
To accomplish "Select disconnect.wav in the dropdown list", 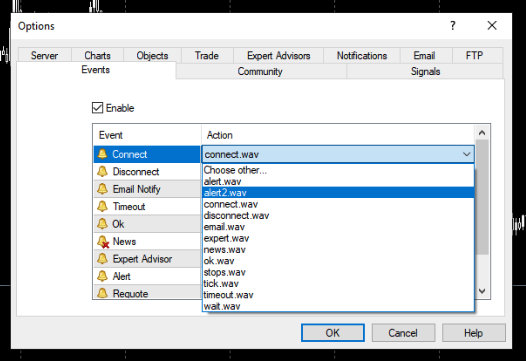I will click(338, 215).
